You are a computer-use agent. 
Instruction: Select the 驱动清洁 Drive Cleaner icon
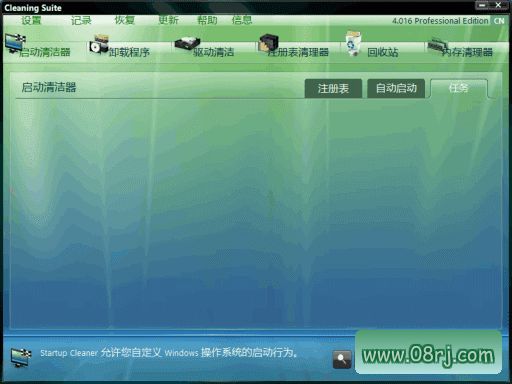coord(187,44)
